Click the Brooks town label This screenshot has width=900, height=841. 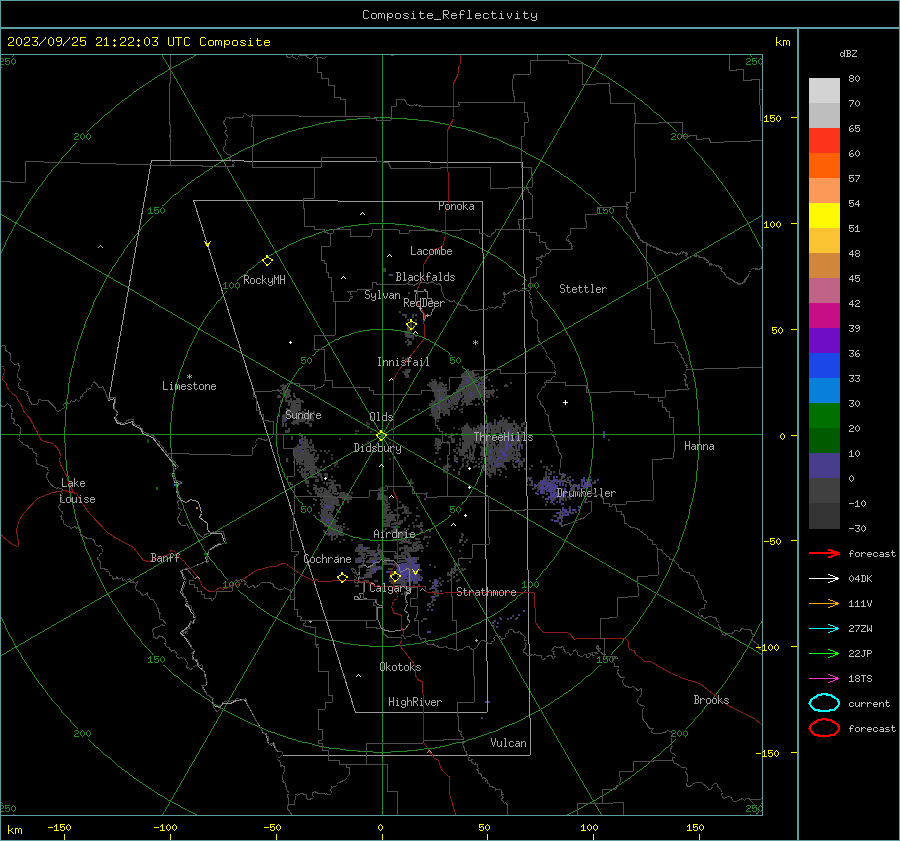coord(711,700)
